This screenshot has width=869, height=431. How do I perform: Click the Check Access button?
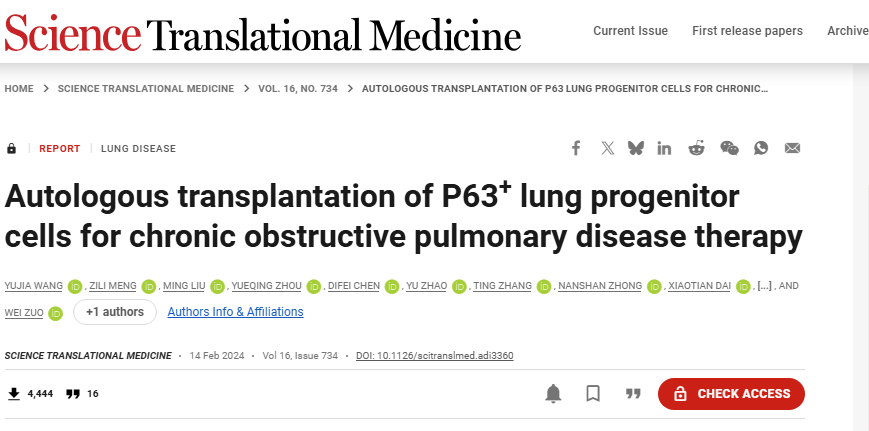point(731,394)
